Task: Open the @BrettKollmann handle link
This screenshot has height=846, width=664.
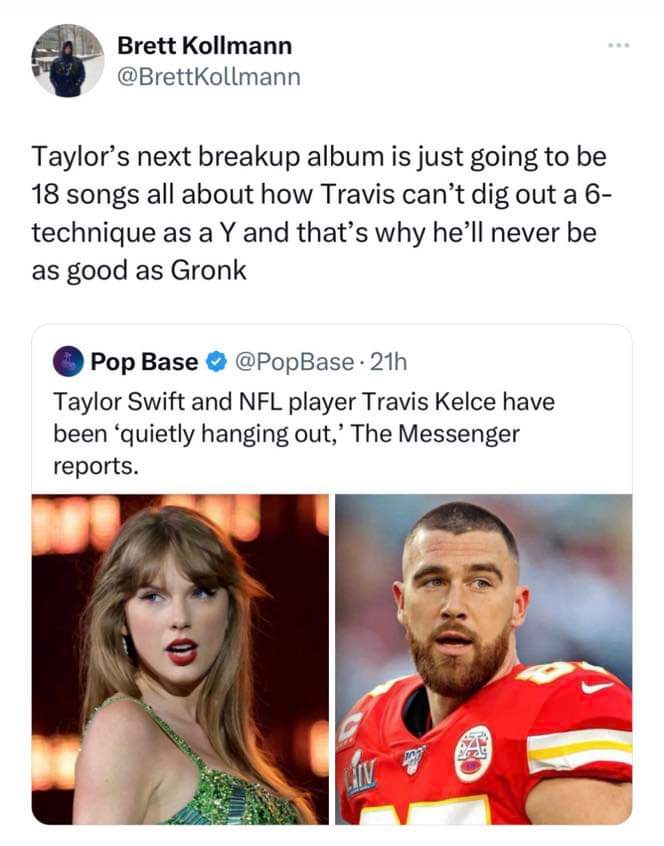Action: tap(208, 76)
